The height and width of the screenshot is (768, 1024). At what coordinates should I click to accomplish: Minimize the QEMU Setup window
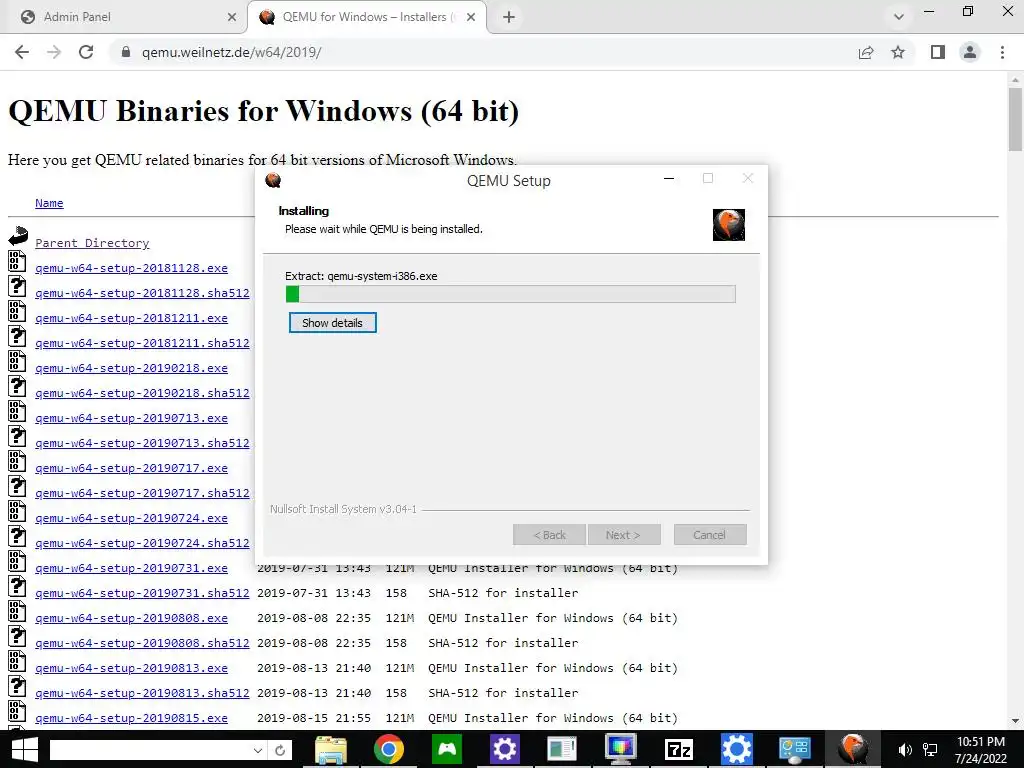click(x=669, y=179)
